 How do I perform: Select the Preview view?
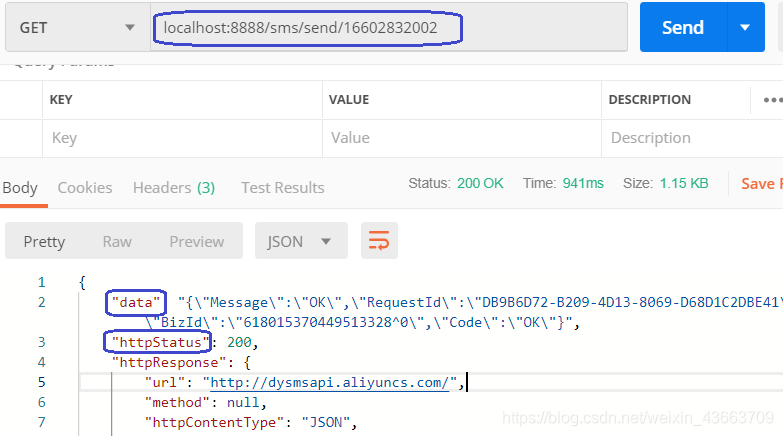197,242
